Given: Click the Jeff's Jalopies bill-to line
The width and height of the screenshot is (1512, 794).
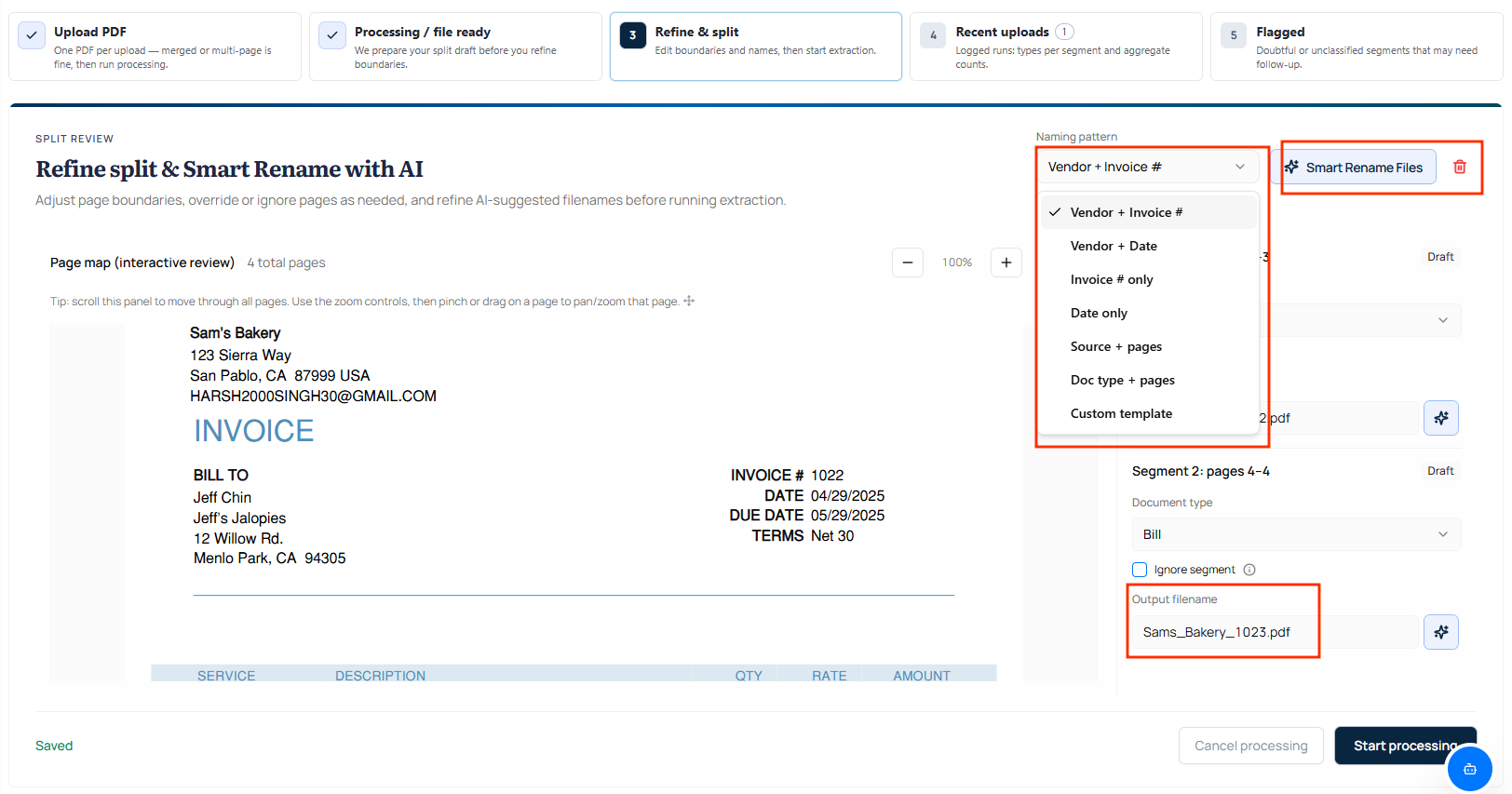Looking at the screenshot, I should [239, 518].
